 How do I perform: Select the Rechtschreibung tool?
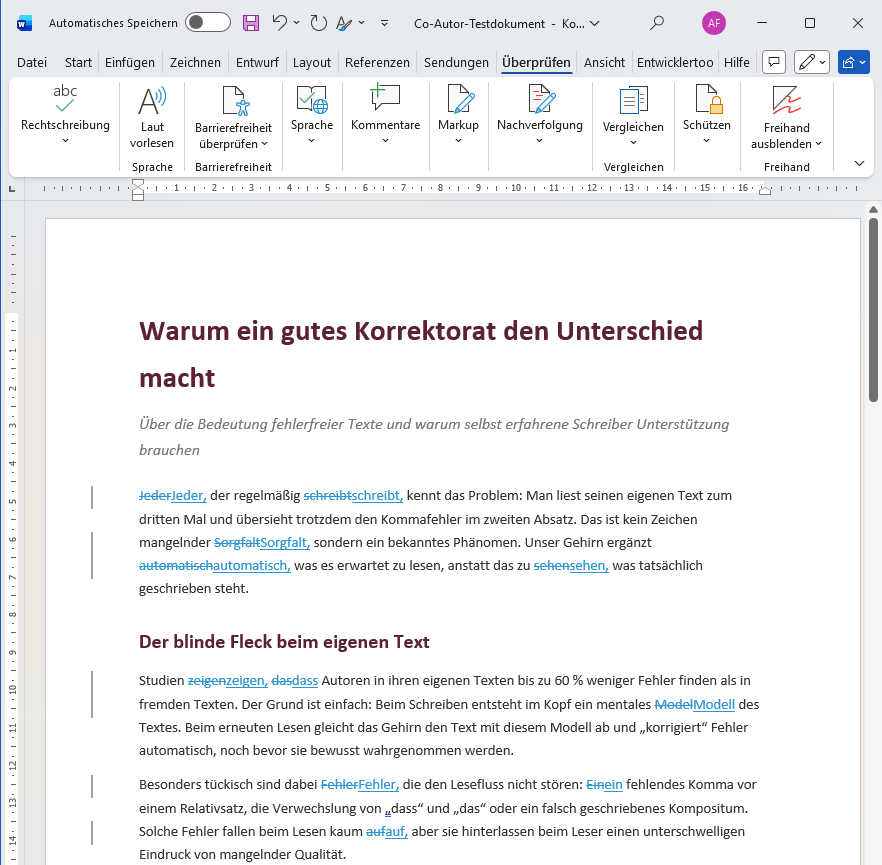(x=63, y=110)
